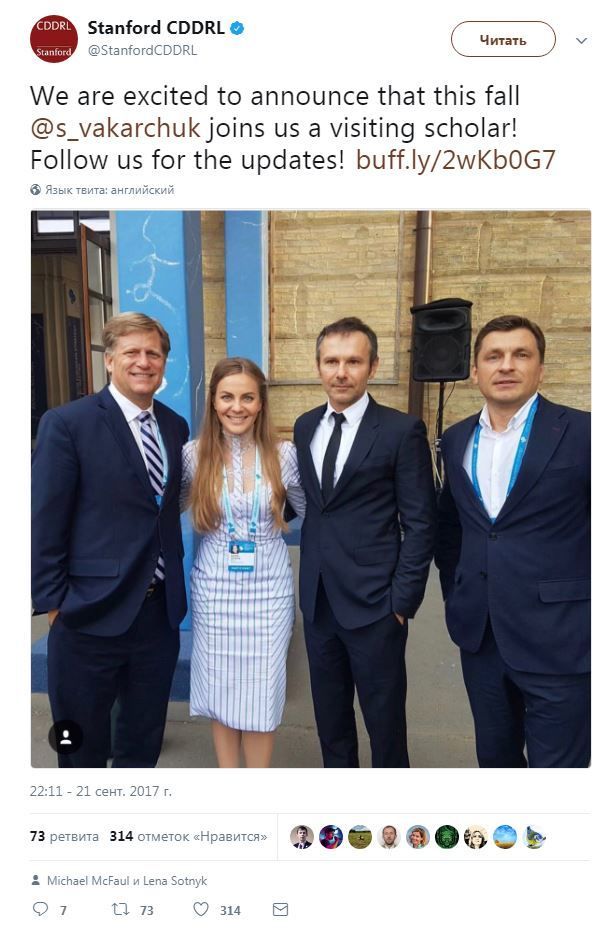
Task: Open the Michael McFaul tagged user link
Action: tap(88, 881)
